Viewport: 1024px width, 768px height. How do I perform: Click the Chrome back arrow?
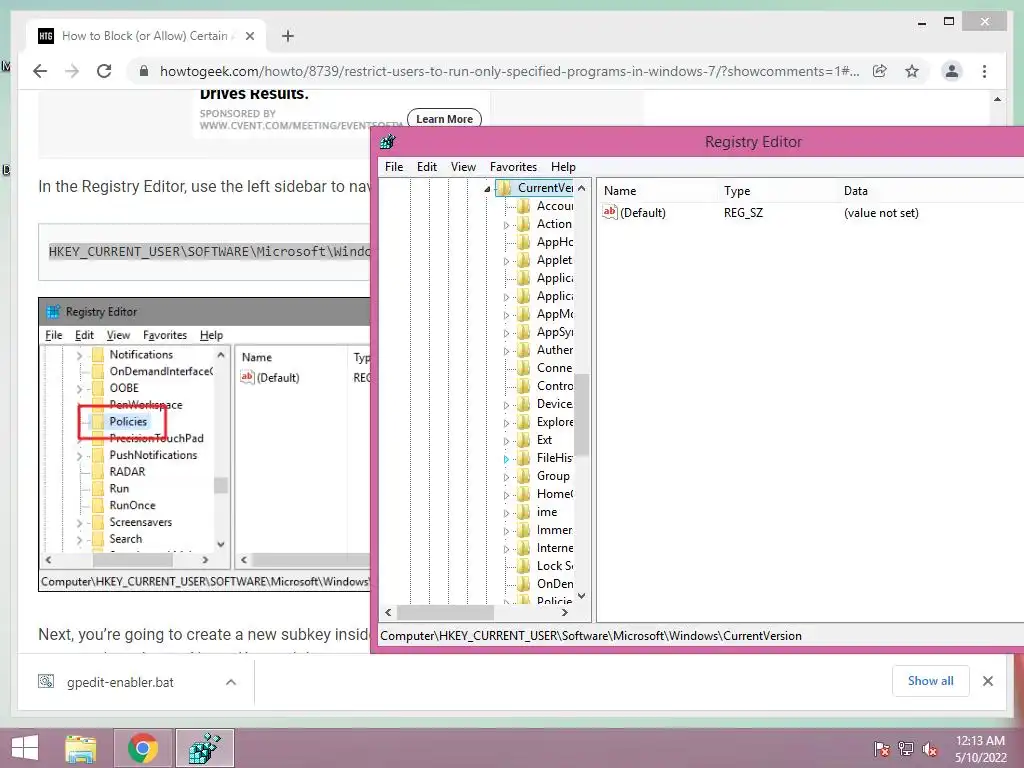click(x=40, y=71)
